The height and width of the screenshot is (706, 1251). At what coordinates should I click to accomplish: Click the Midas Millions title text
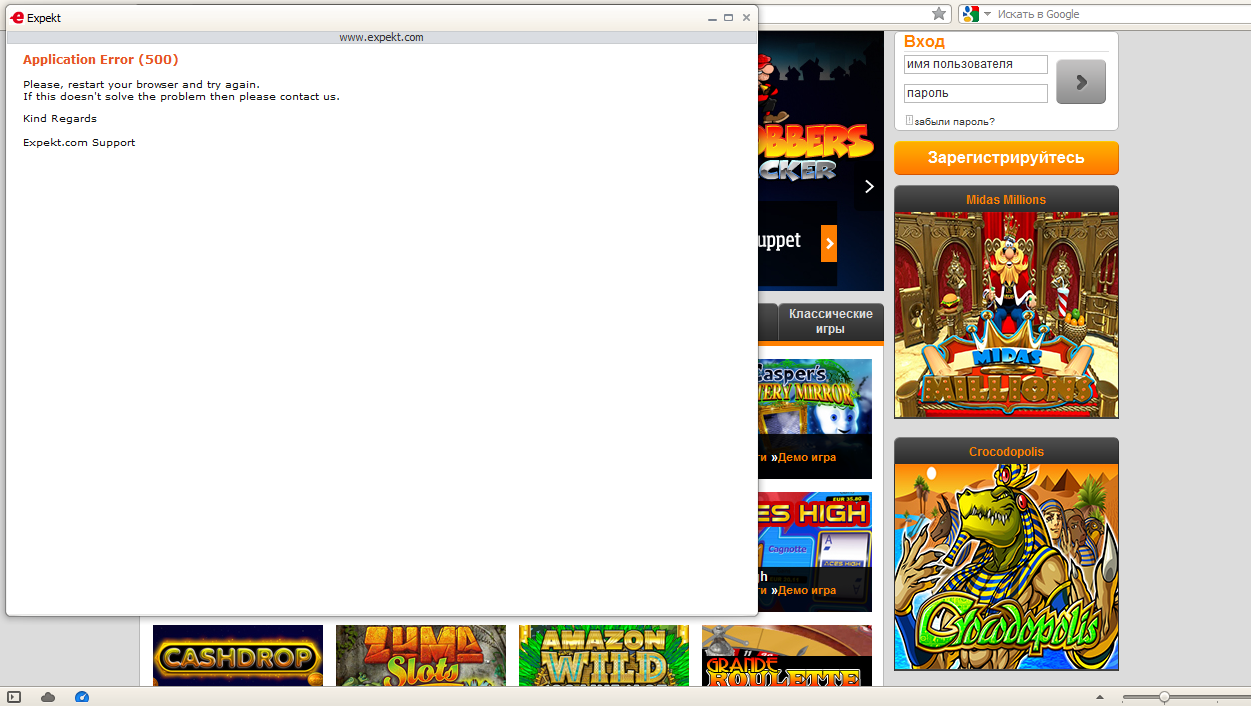click(x=1006, y=200)
